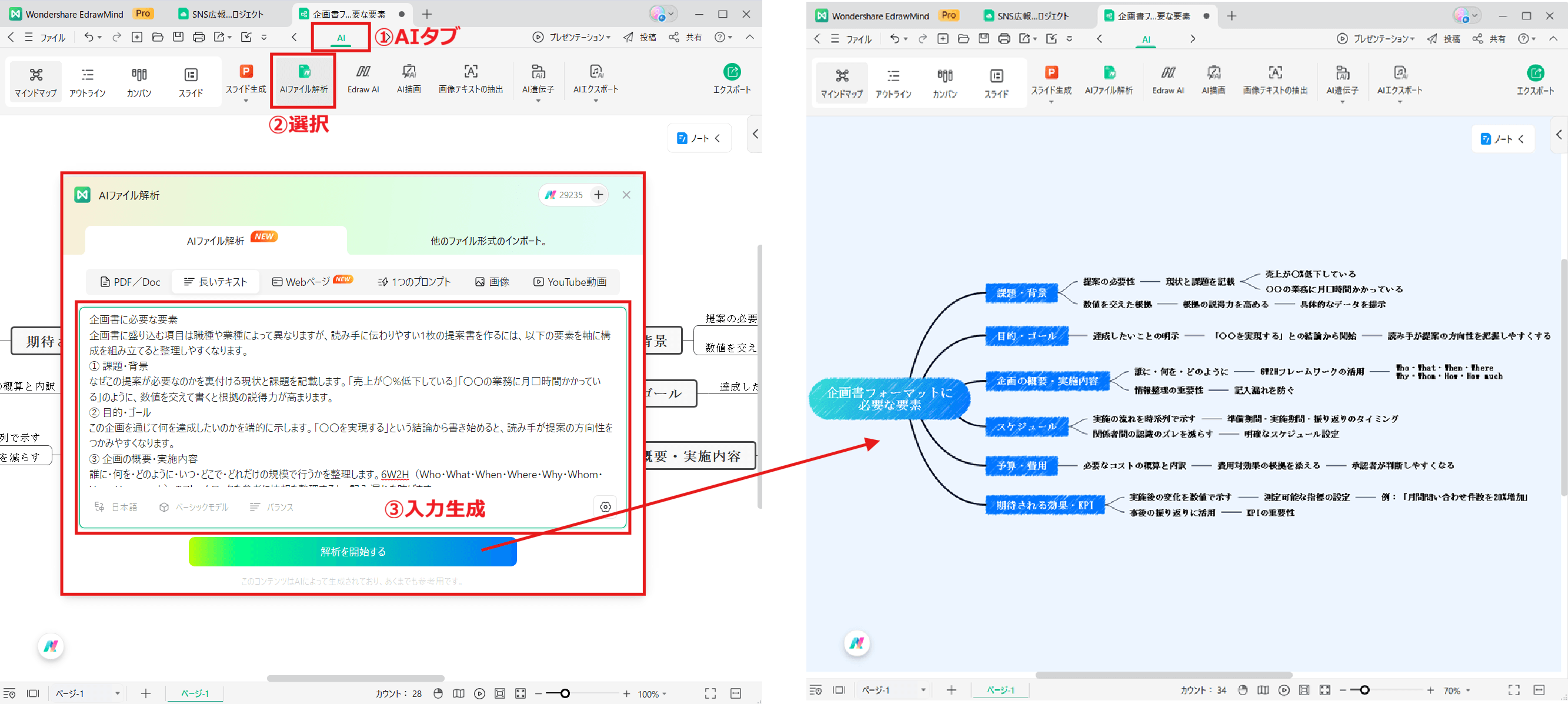Open Edraw AI in right window ribbon
The width and height of the screenshot is (1568, 704).
pos(1167,81)
